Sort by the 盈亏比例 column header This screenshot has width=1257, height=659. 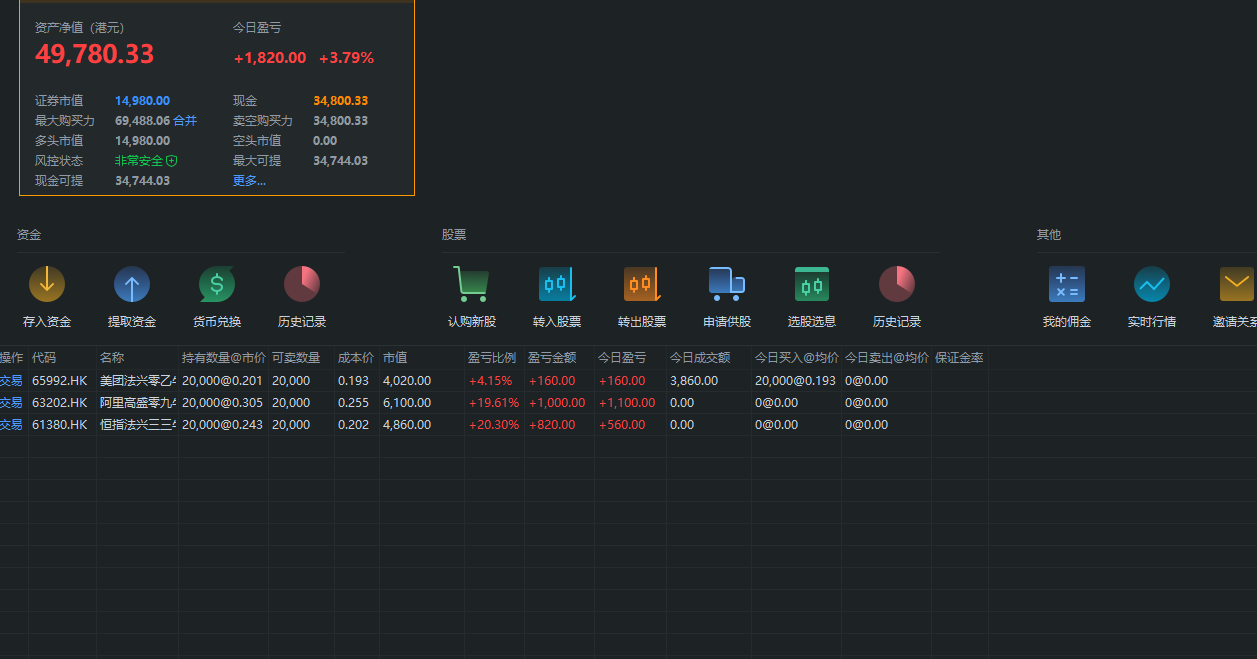click(494, 358)
